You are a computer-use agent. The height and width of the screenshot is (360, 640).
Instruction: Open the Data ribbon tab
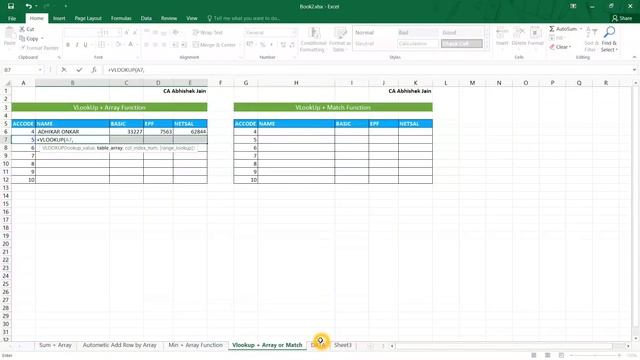pos(146,18)
